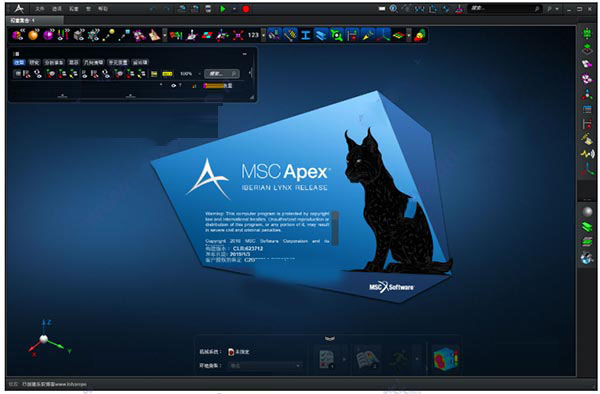Click the green play arrow in title bar
Image resolution: width=600 pixels, height=394 pixels.
[x=223, y=8]
